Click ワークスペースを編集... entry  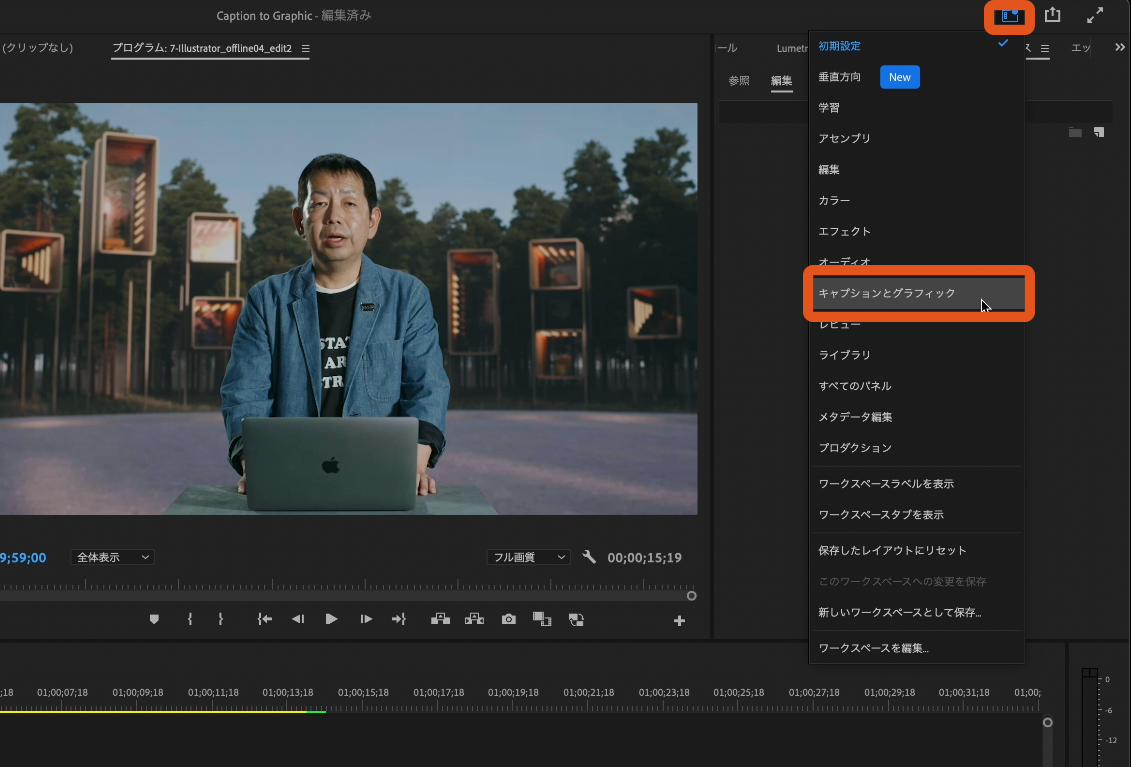(x=874, y=648)
